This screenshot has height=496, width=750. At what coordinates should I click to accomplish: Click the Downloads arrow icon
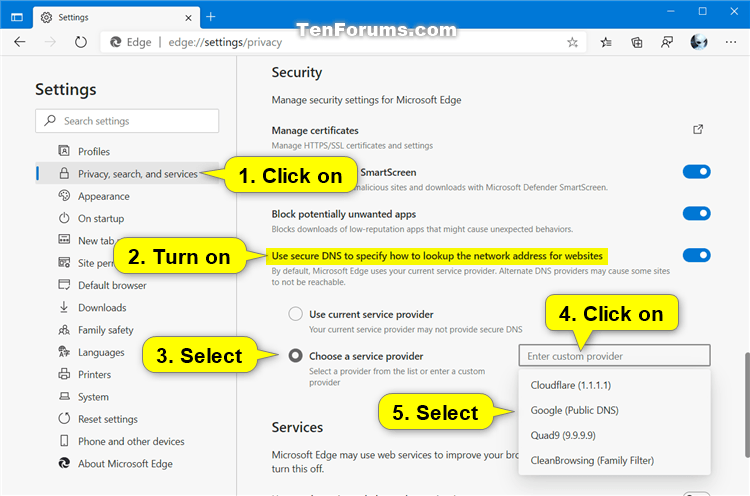pos(64,307)
